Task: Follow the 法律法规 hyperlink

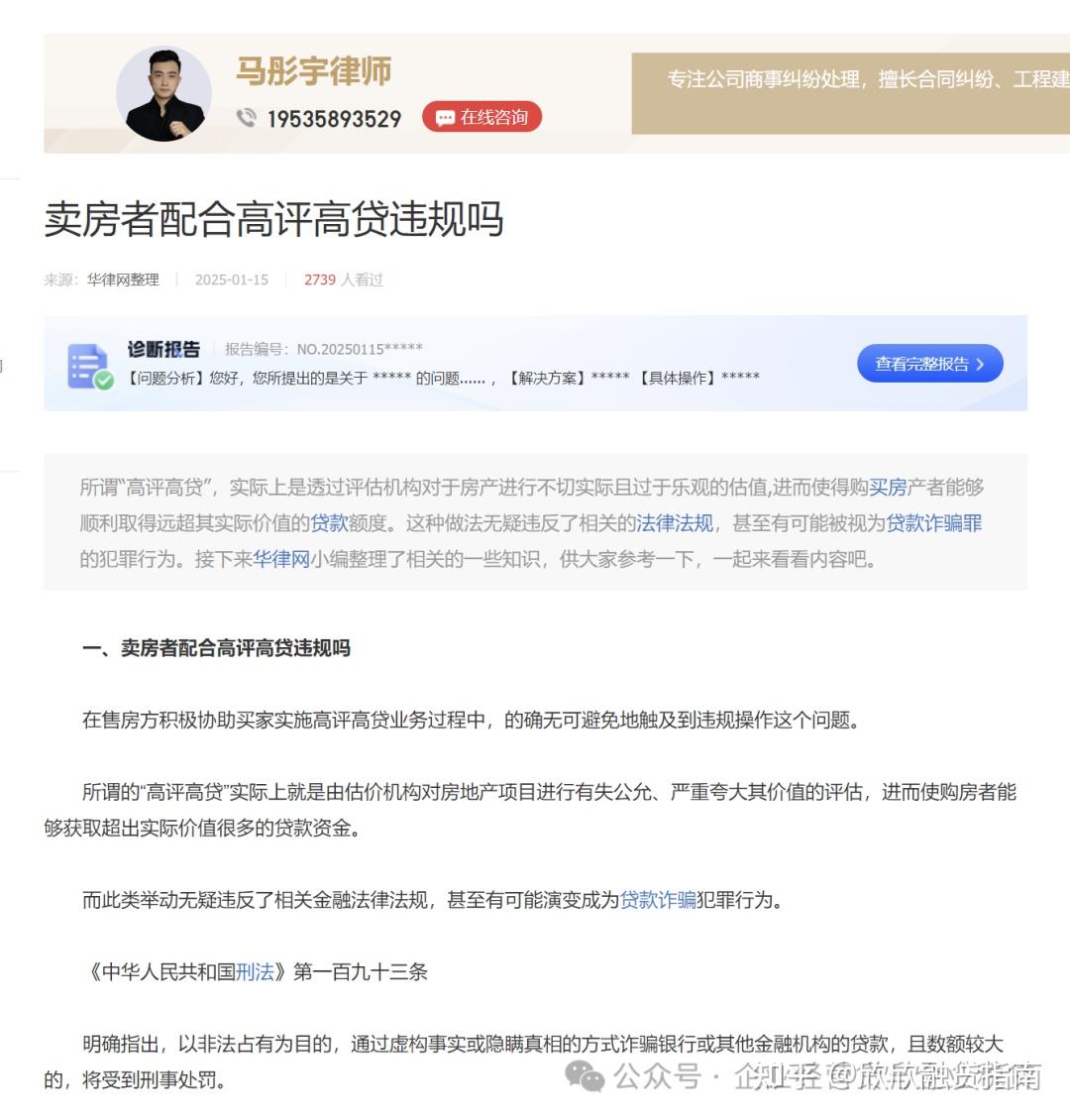Action: (x=675, y=523)
